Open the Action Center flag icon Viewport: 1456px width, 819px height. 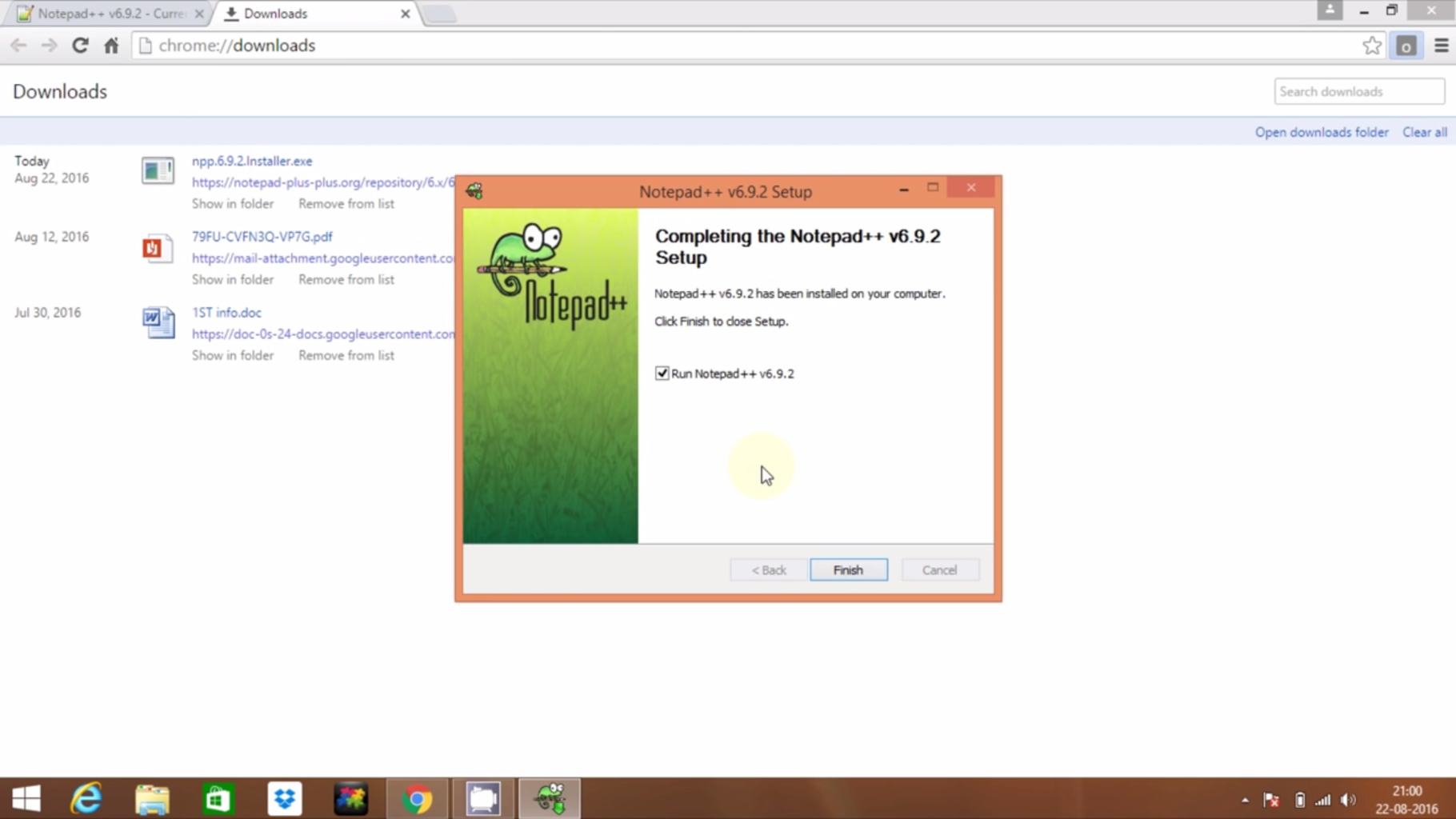click(1270, 800)
